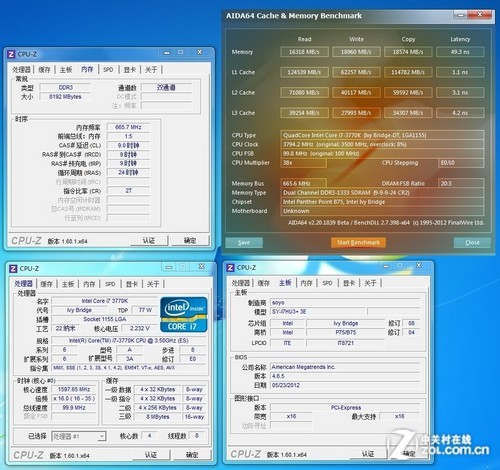Select 主板 tab in the memory window
500x470 pixels.
pyautogui.click(x=66, y=69)
